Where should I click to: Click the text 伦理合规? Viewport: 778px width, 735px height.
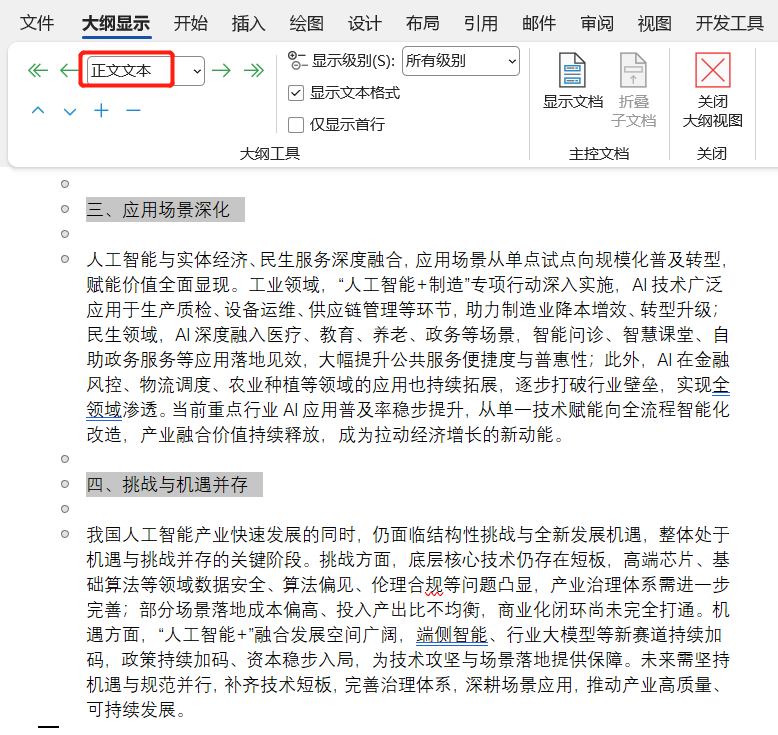(x=408, y=585)
